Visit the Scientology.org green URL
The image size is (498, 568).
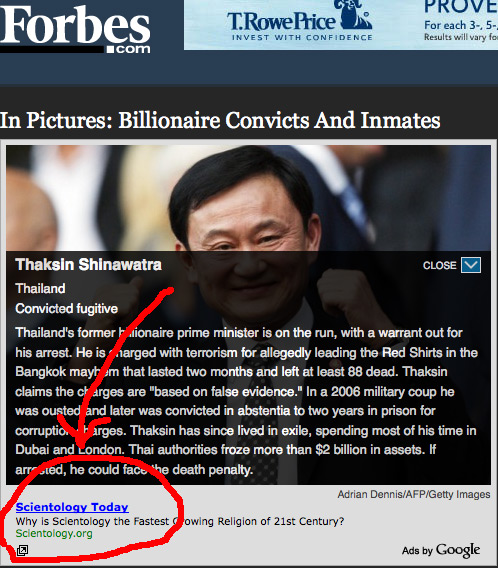coord(54,534)
